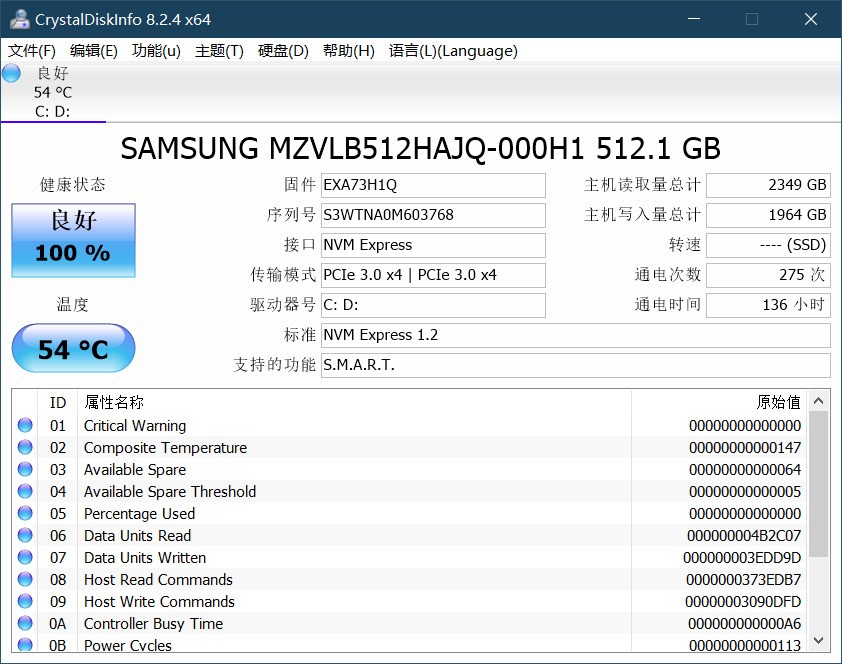
Task: Click the firmware field EXA73H1Q
Action: coord(433,185)
